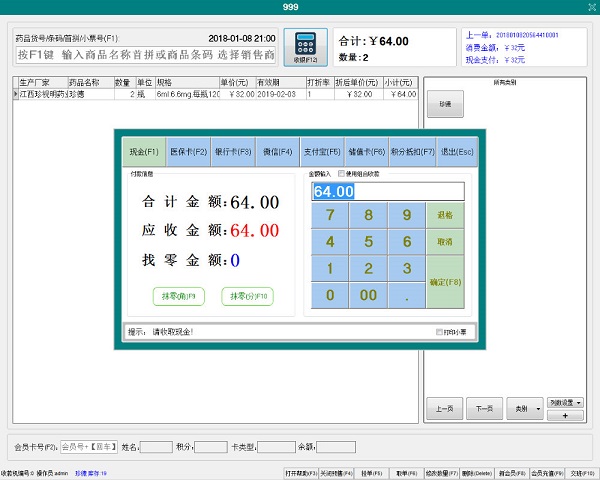Click the 删除(Delete) button
This screenshot has width=600, height=480.
click(476, 474)
